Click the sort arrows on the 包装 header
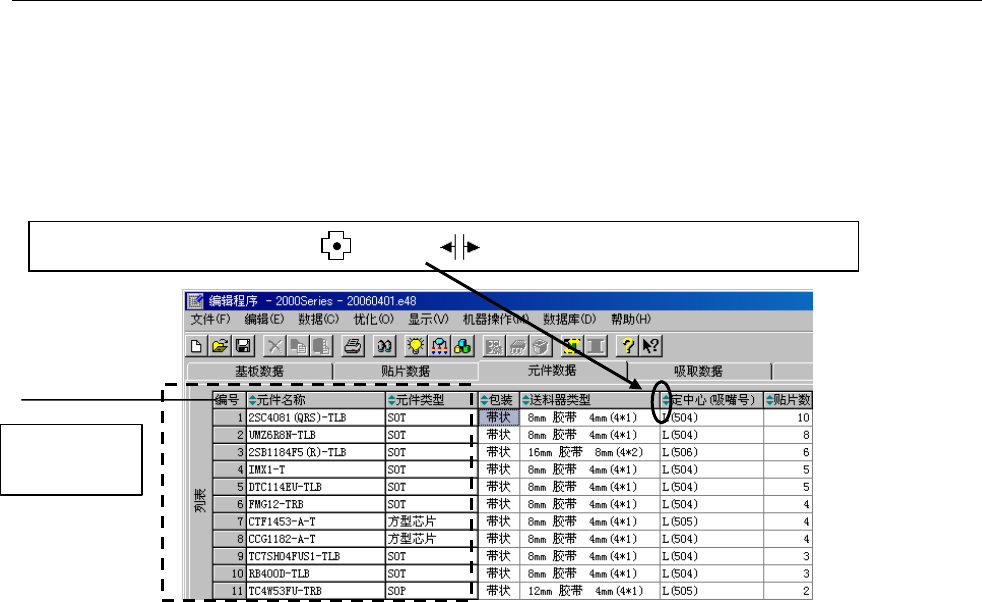 pos(484,400)
